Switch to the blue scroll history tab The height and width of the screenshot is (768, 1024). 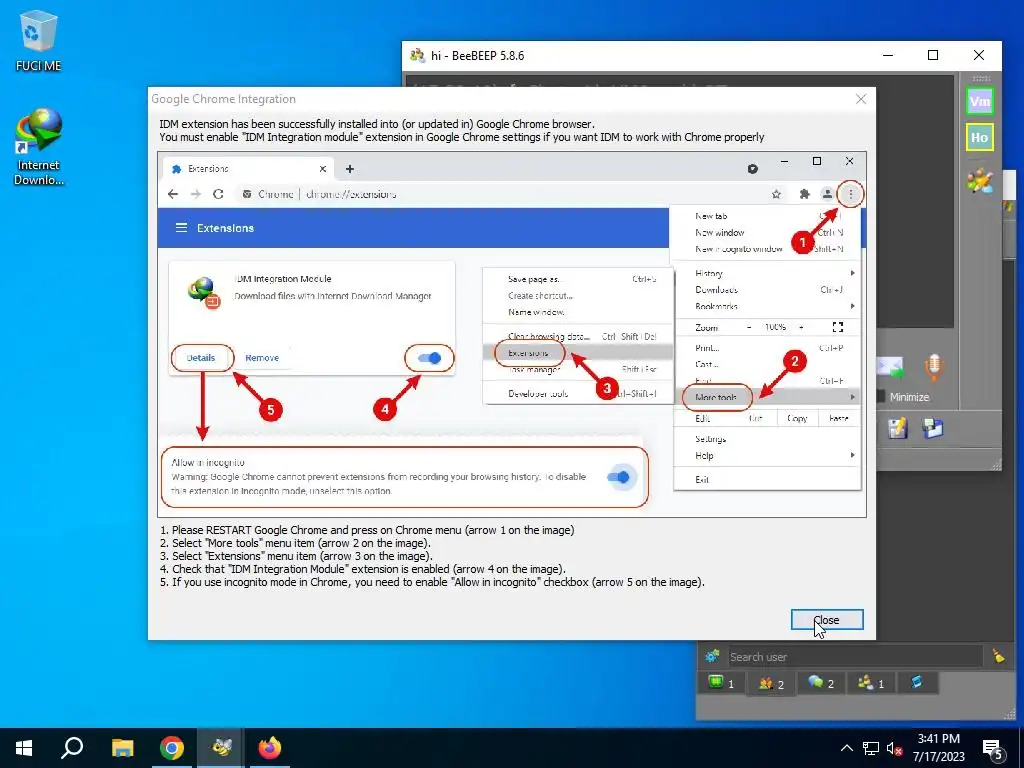click(917, 682)
